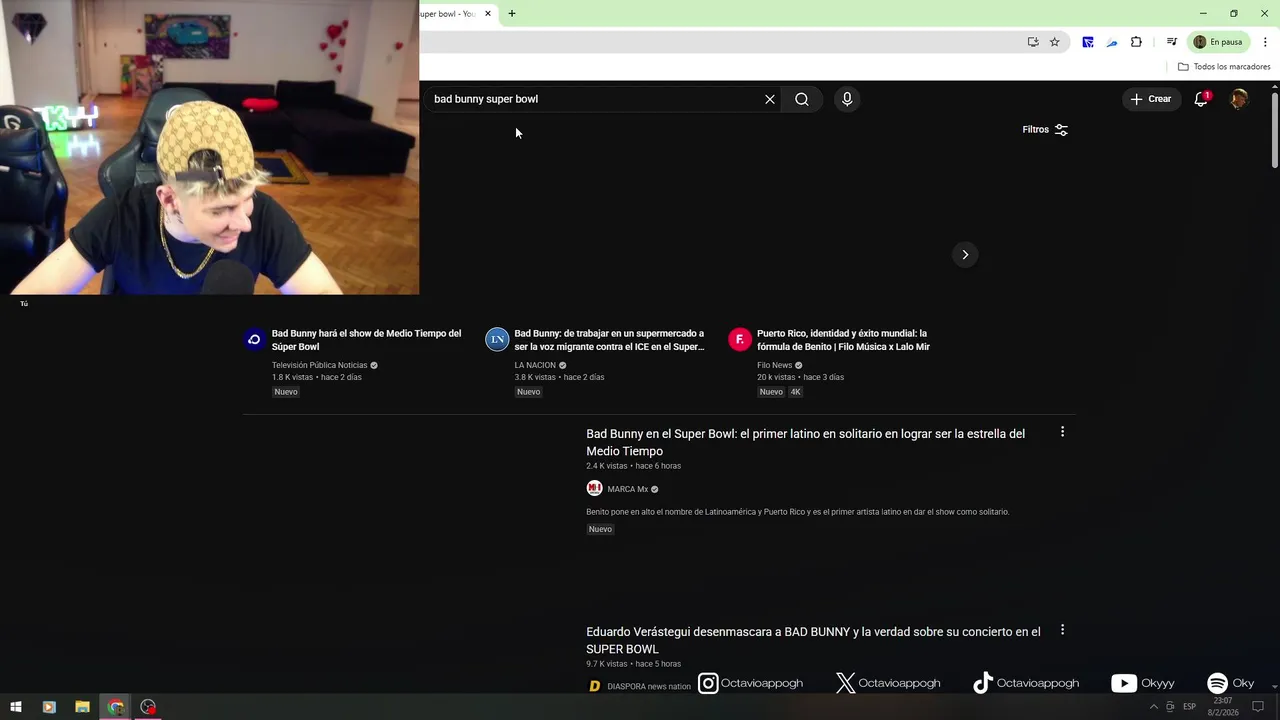Click the DIASPORA news nation channel avatar
This screenshot has width=1280, height=720.
[594, 686]
